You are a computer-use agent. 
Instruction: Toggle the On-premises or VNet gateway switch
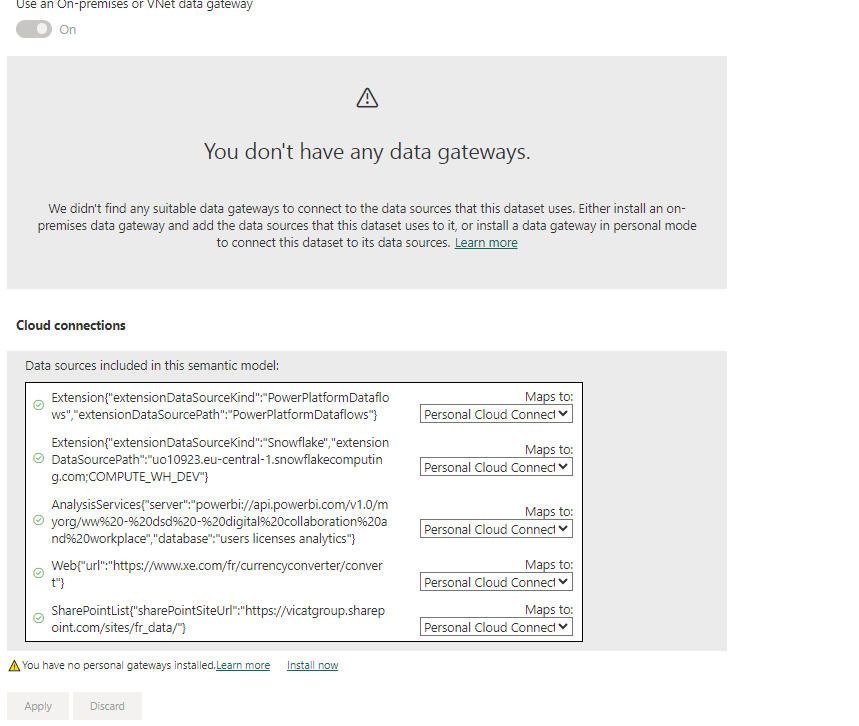pos(33,29)
